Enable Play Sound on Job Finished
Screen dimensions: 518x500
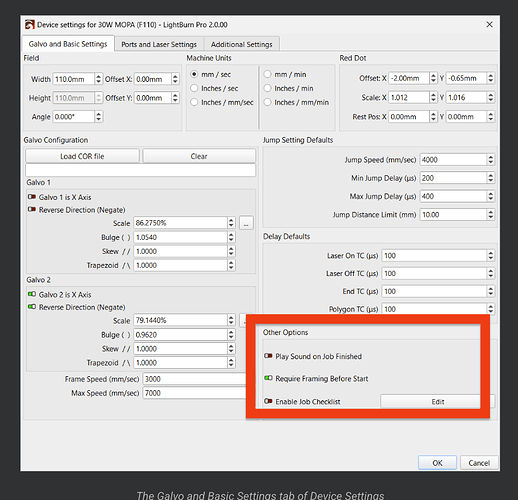268,356
